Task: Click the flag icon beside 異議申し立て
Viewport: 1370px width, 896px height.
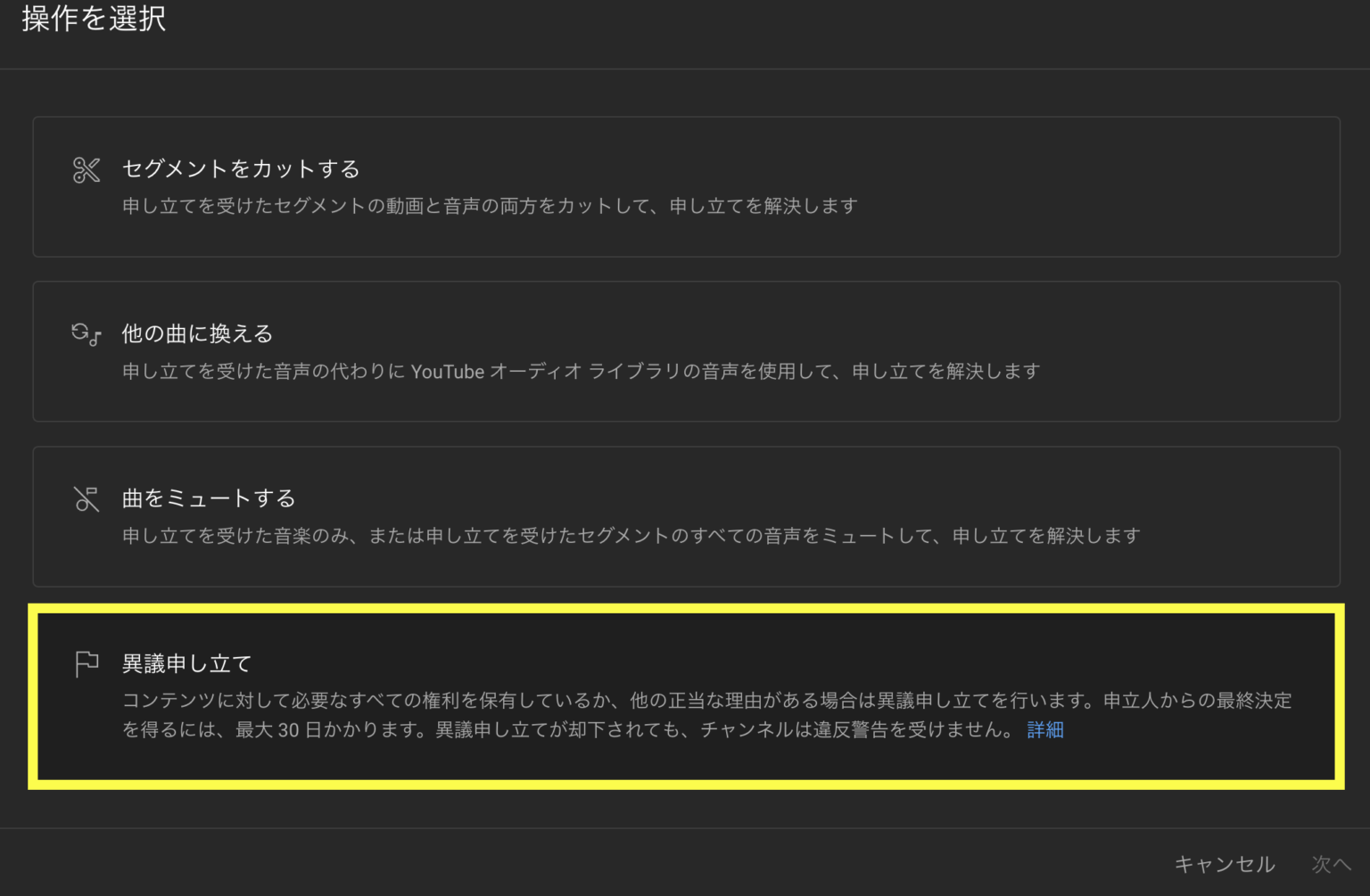Action: (x=86, y=663)
